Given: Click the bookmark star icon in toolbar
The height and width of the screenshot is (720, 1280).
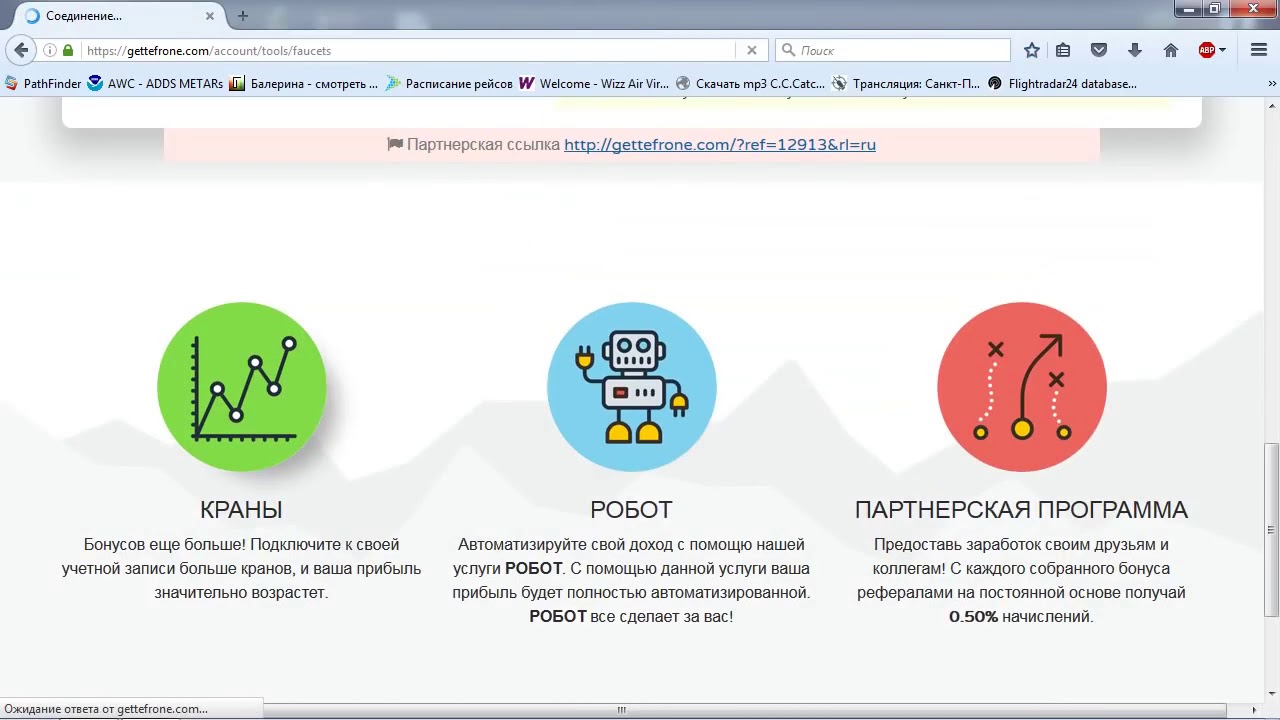Looking at the screenshot, I should (x=1032, y=50).
